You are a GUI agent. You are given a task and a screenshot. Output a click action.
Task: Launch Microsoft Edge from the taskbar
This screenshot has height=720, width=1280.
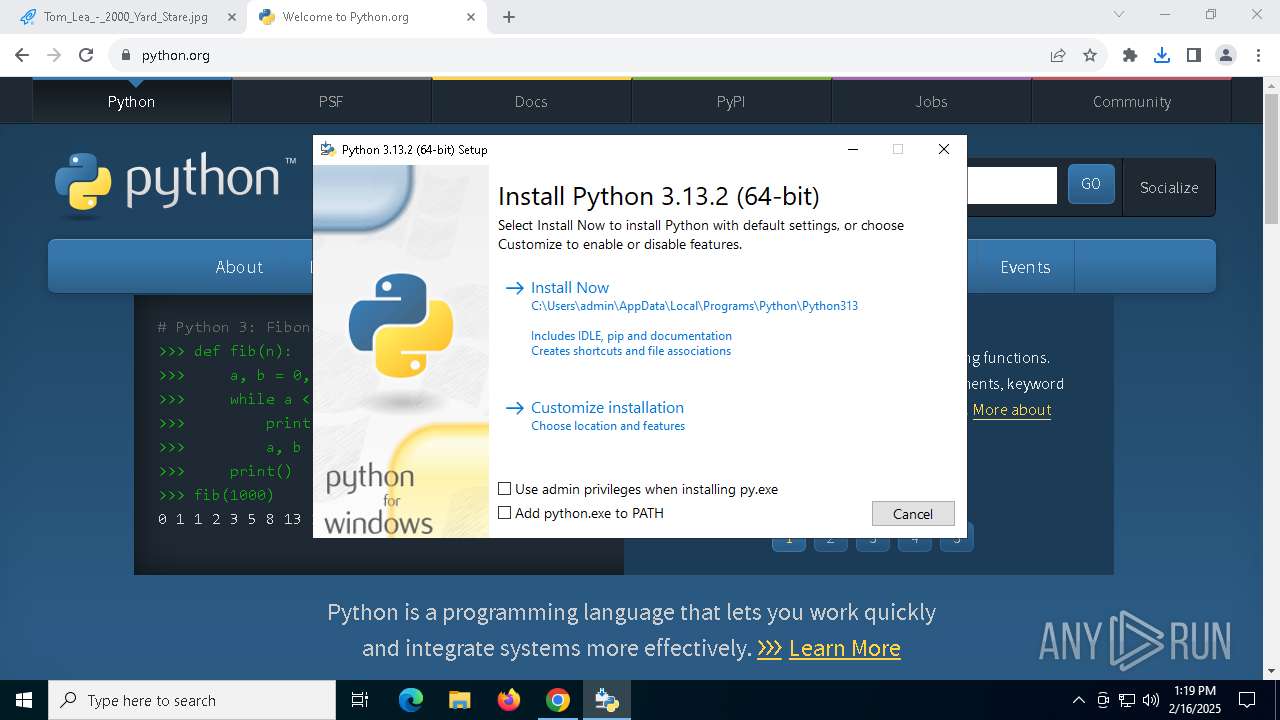tap(411, 700)
